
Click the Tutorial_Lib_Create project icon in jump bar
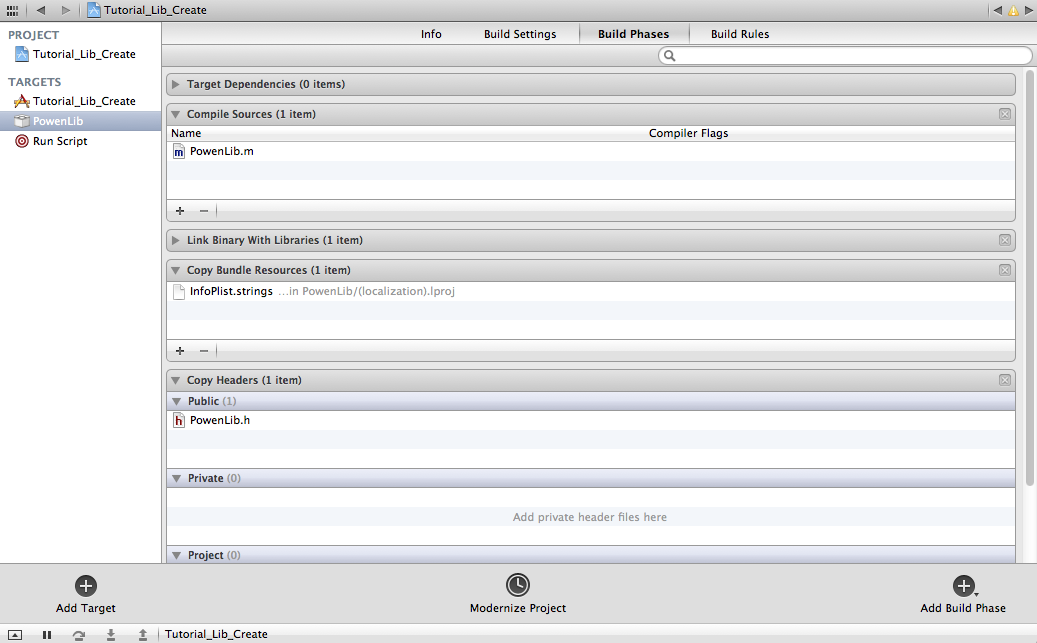(x=94, y=10)
